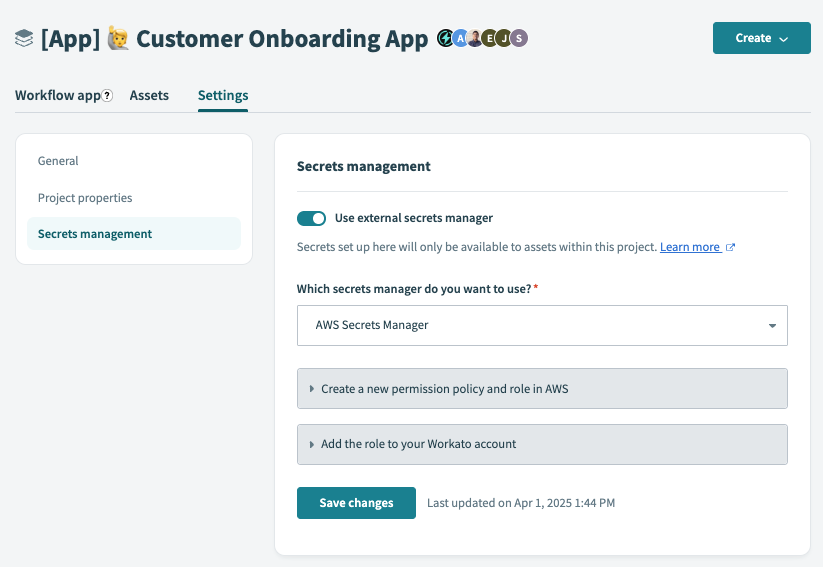
Task: Open the lightning bolt collaborator avatar
Action: [445, 38]
